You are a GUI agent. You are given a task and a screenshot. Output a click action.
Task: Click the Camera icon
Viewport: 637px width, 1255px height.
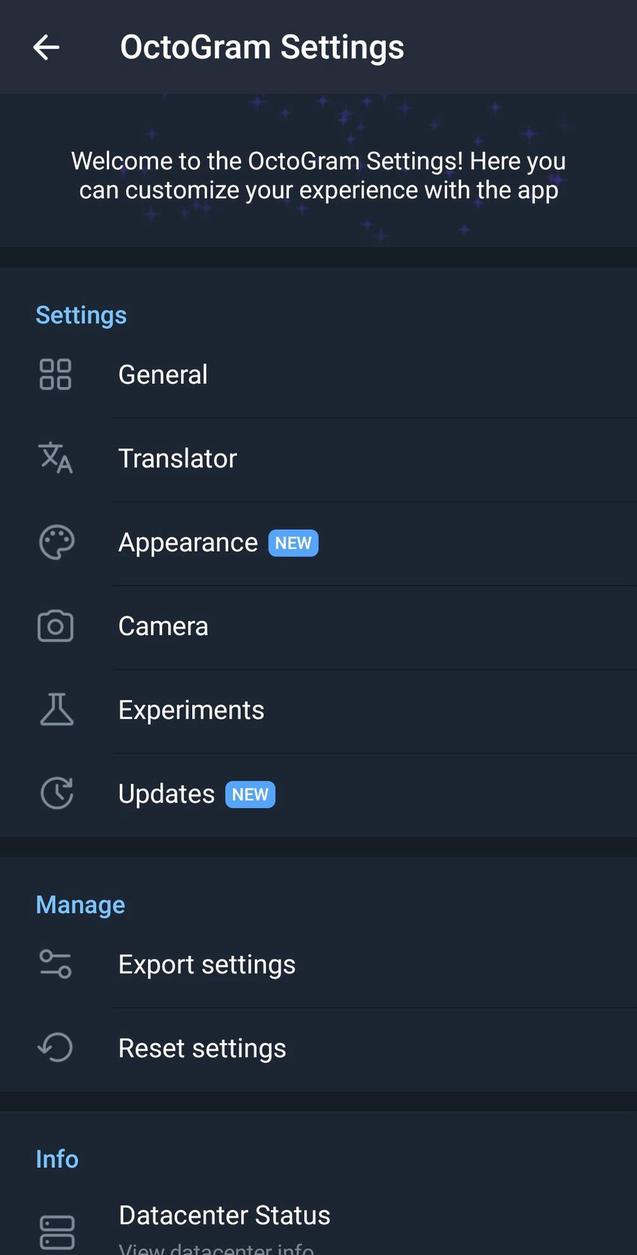coord(57,626)
